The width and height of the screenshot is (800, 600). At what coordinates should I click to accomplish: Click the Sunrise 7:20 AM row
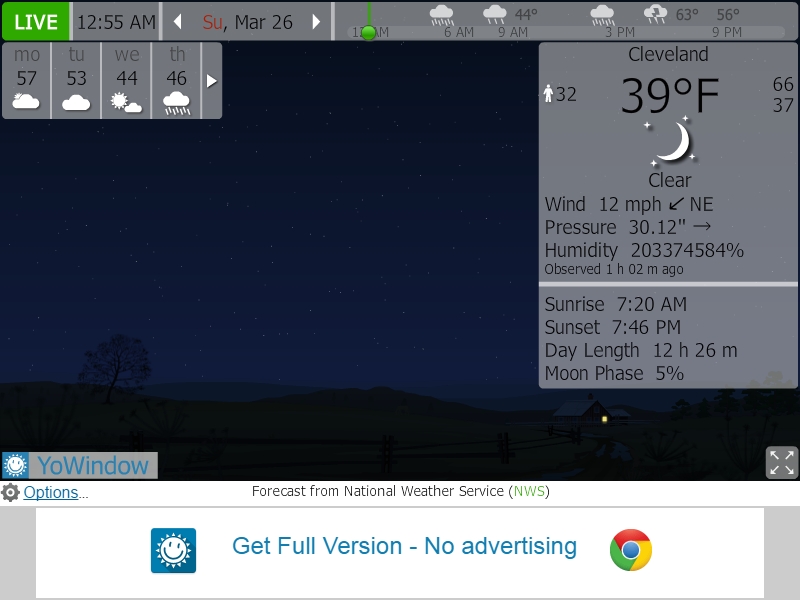pos(616,304)
